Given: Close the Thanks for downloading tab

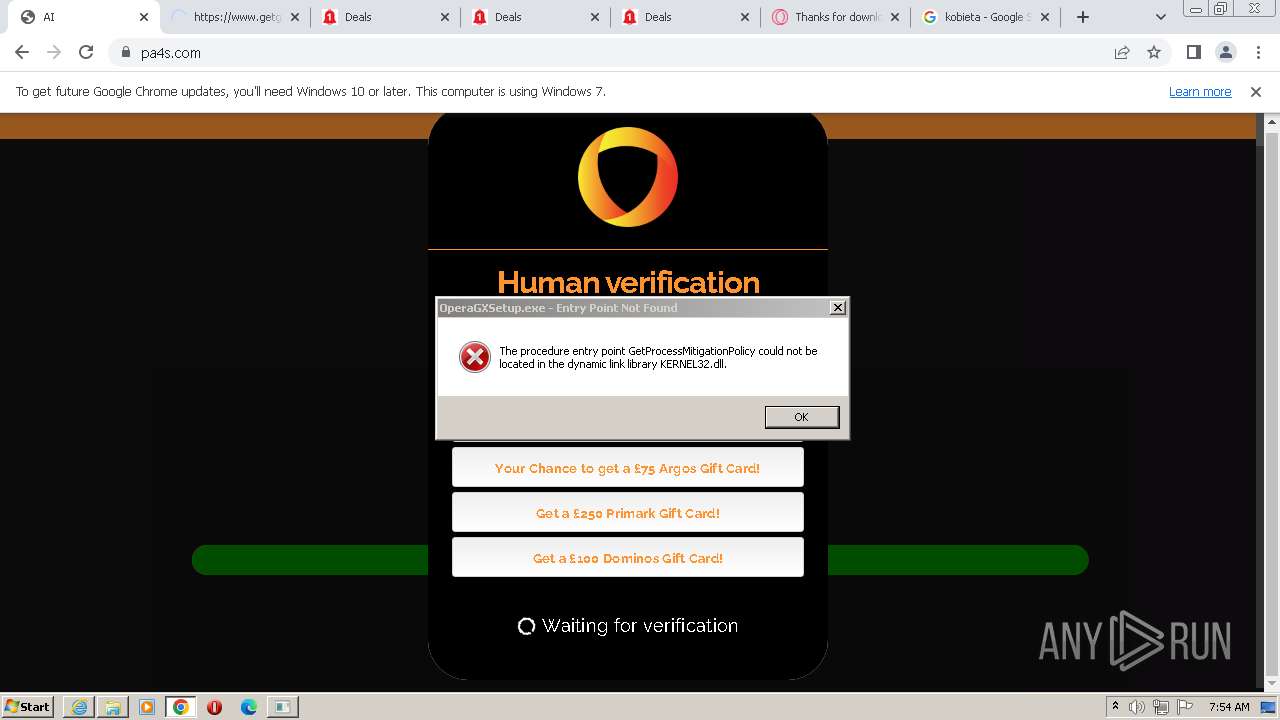Looking at the screenshot, I should [895, 17].
